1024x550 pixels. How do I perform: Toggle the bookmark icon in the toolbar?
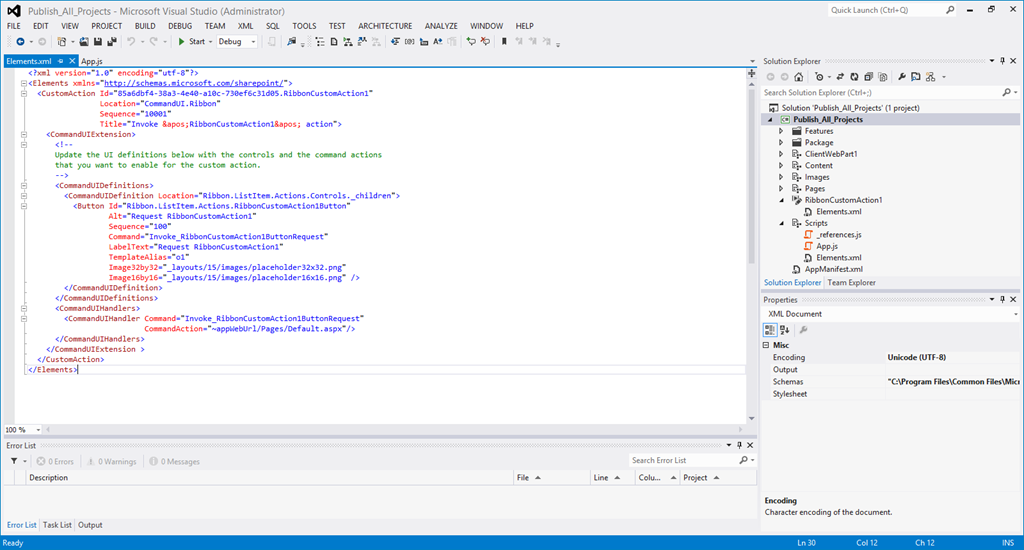click(504, 42)
